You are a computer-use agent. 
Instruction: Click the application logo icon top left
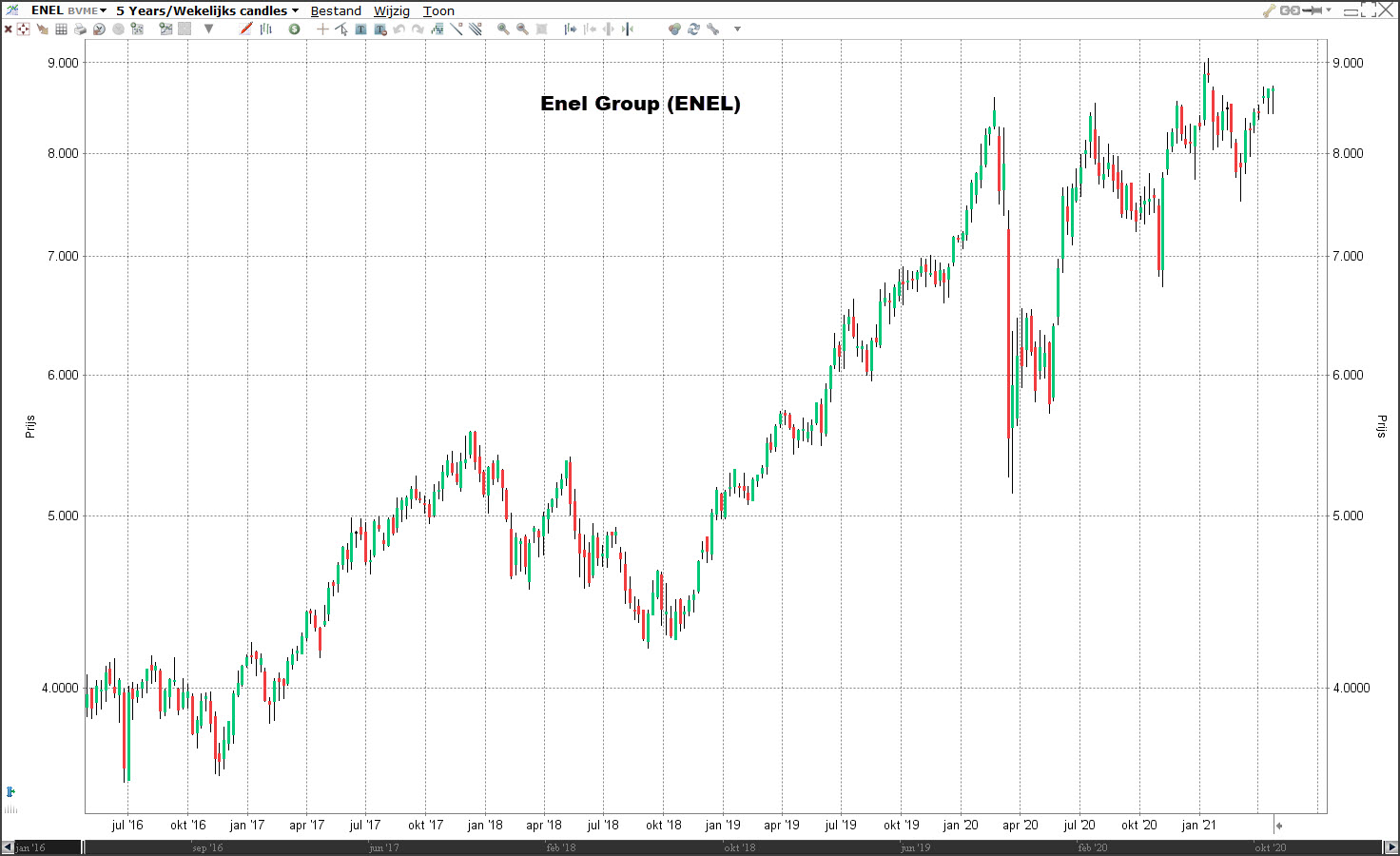point(11,10)
